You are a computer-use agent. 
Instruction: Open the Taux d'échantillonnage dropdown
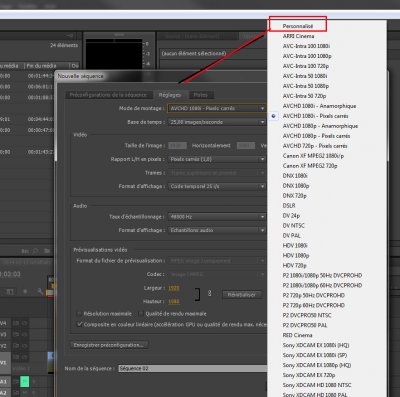(x=216, y=217)
